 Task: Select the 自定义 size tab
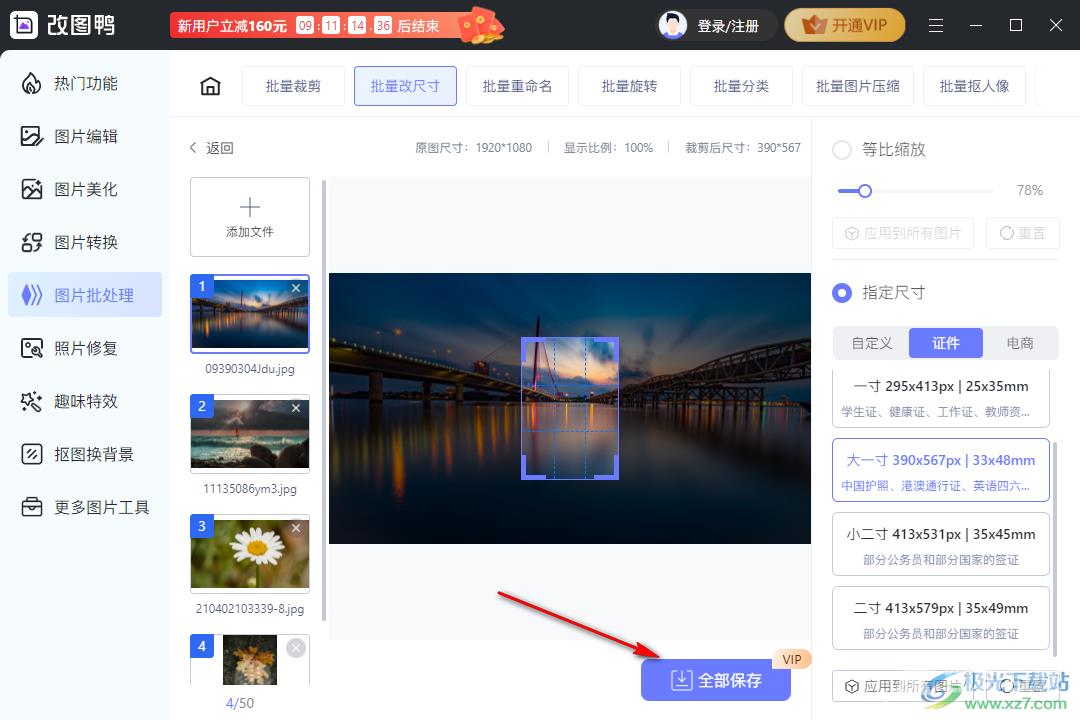click(872, 343)
